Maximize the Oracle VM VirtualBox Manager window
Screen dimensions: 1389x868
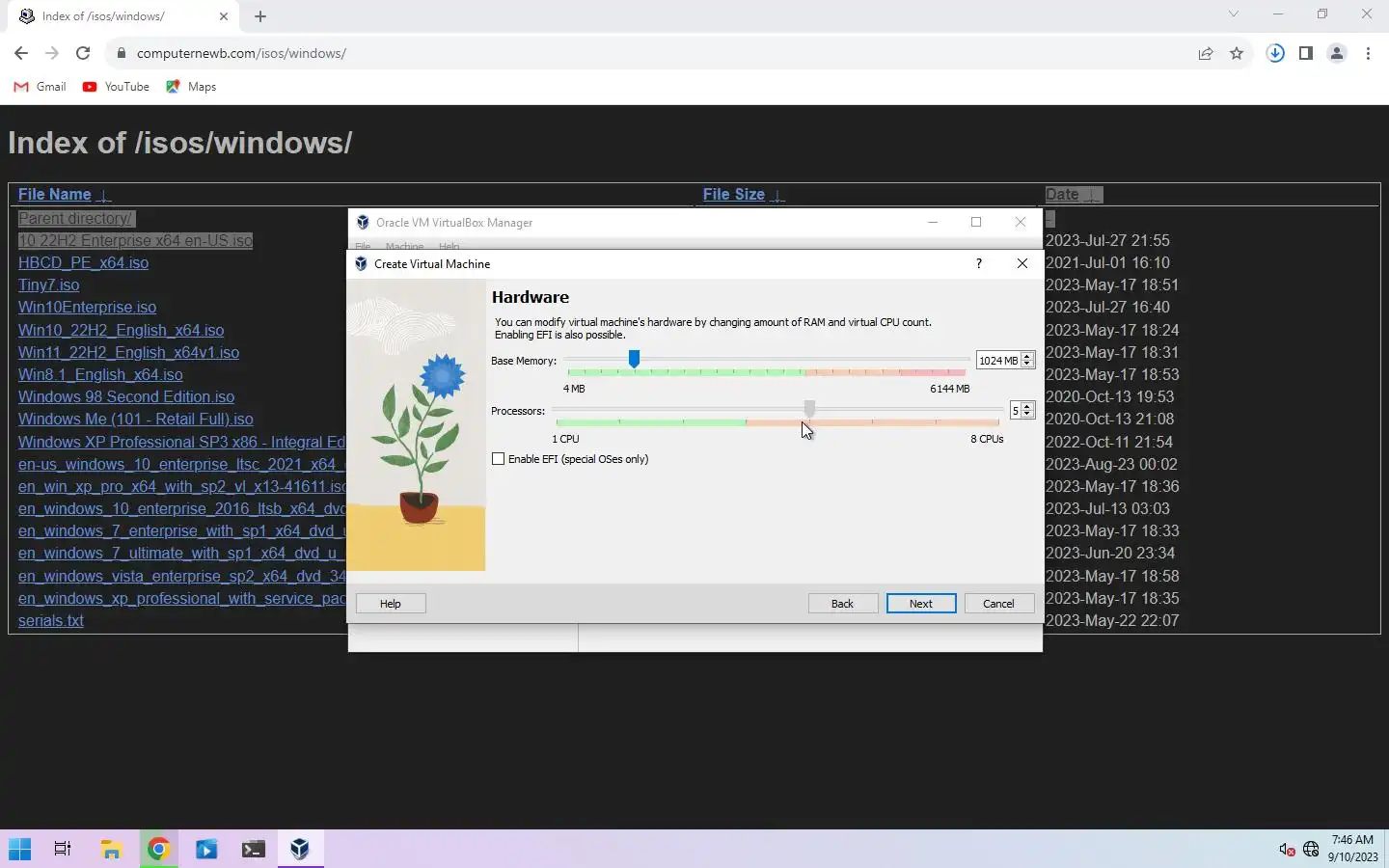point(976,222)
